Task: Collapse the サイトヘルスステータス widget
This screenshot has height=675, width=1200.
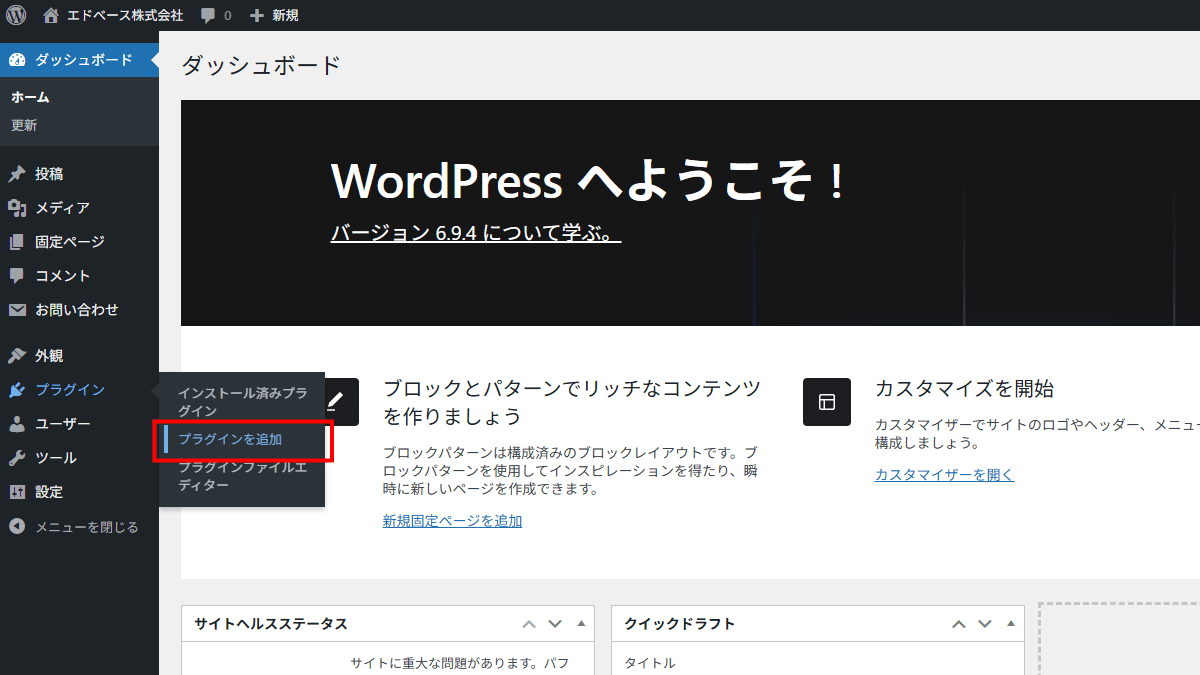Action: 580,623
